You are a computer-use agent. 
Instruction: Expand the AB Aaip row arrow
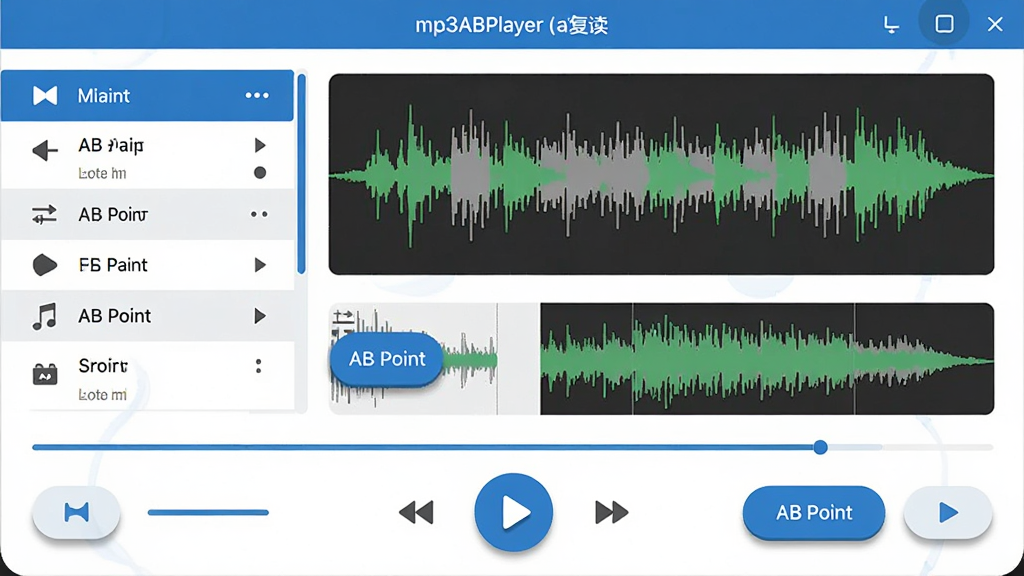click(260, 145)
